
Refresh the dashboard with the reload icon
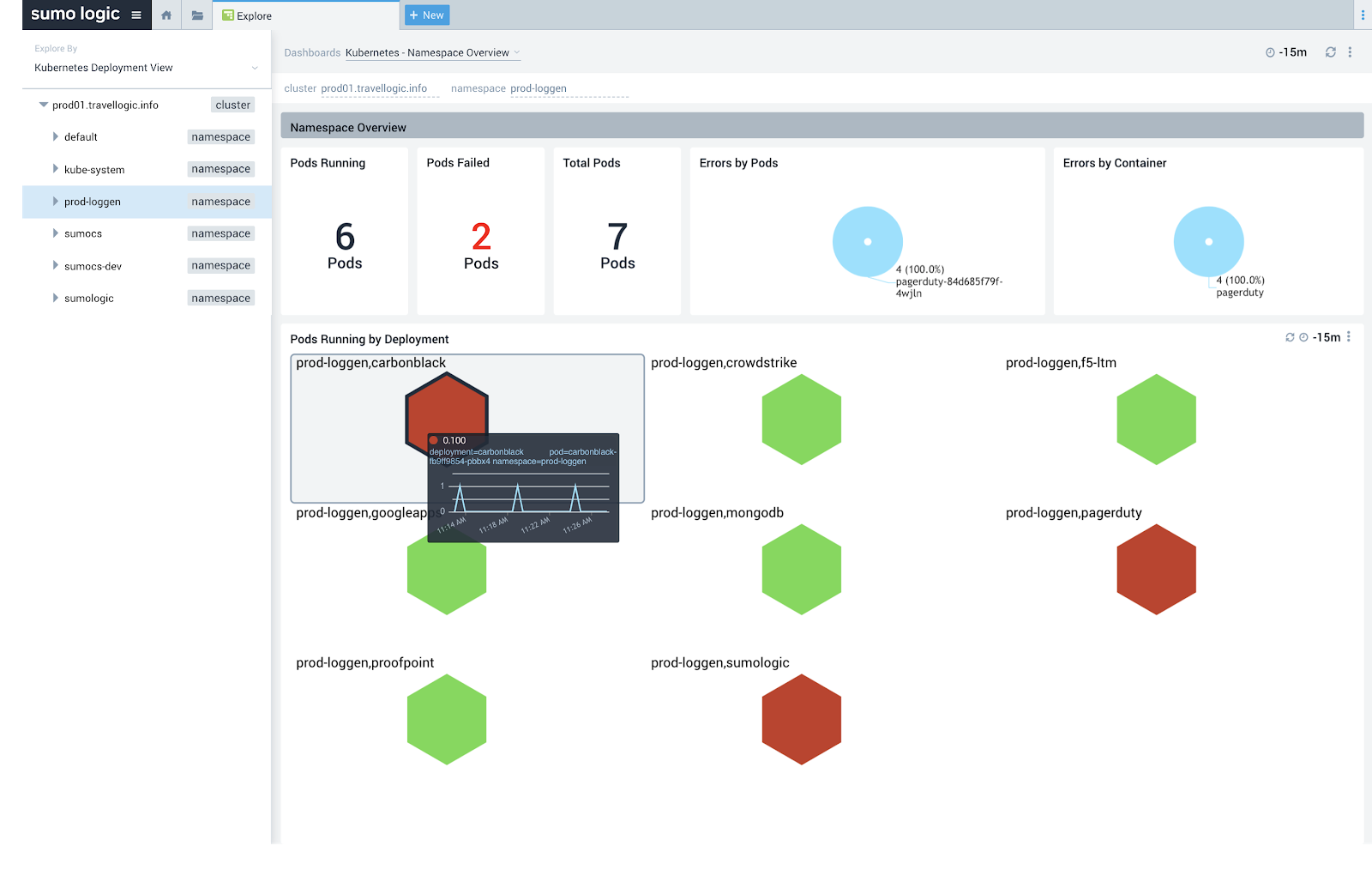(x=1331, y=52)
